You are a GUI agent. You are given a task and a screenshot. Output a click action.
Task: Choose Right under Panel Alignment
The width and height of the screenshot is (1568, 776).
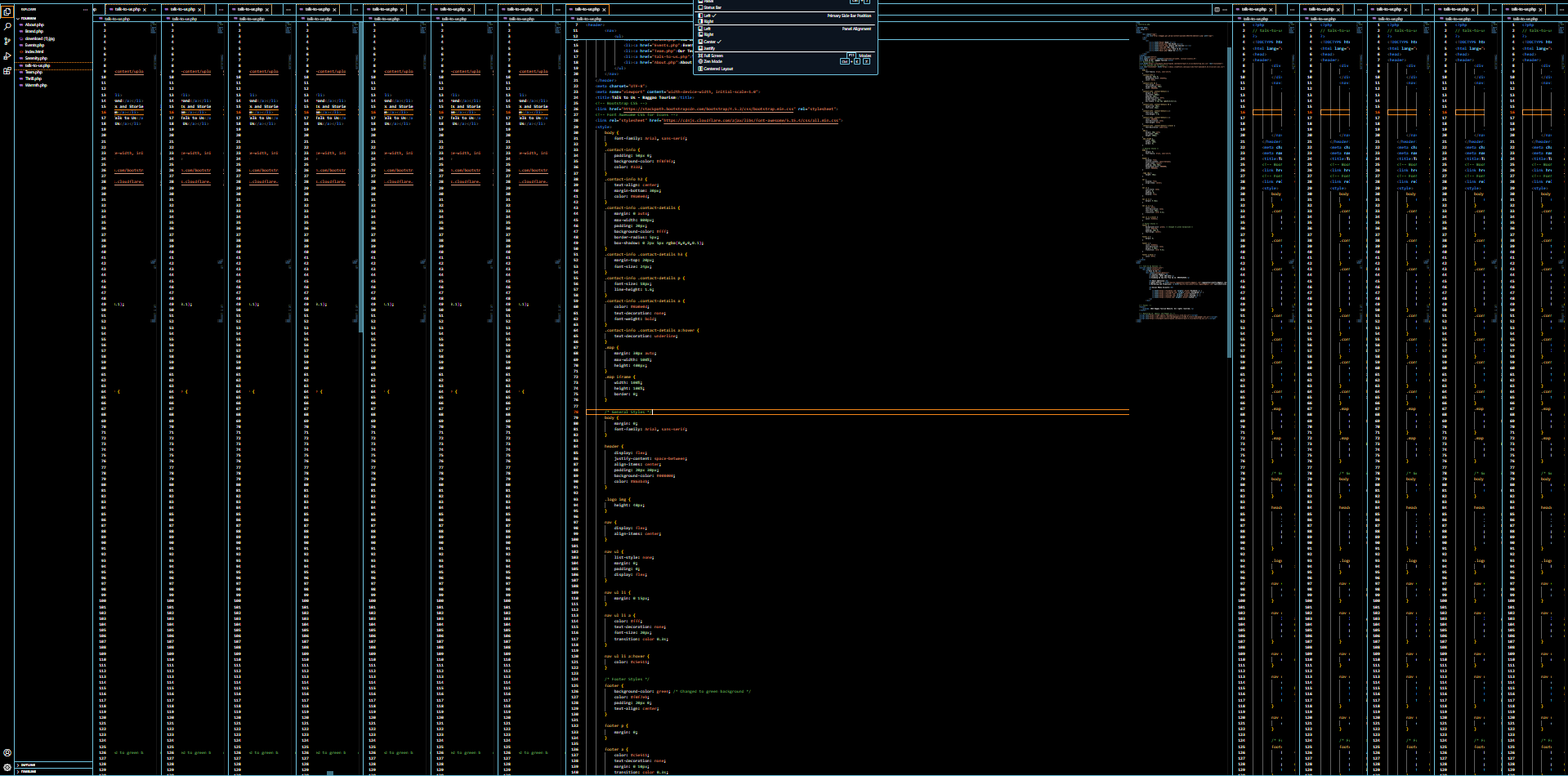(784, 34)
